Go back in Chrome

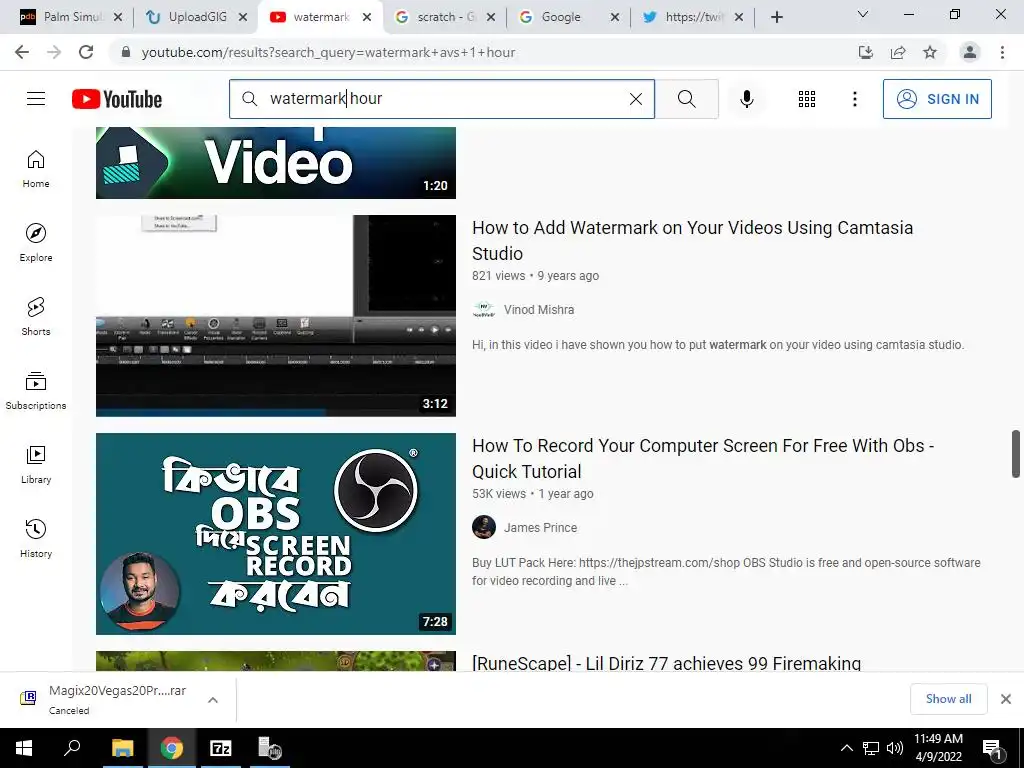(22, 52)
